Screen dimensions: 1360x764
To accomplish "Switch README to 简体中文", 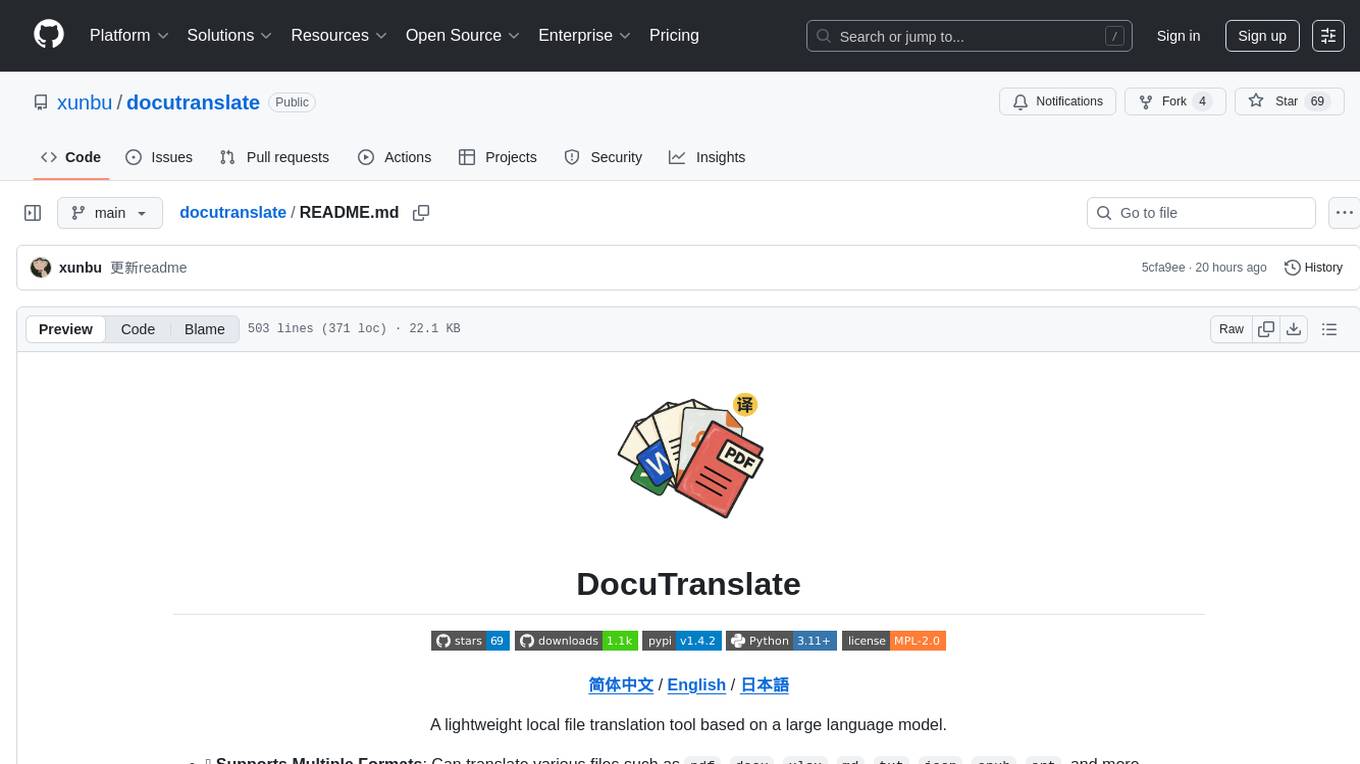I will tap(621, 685).
